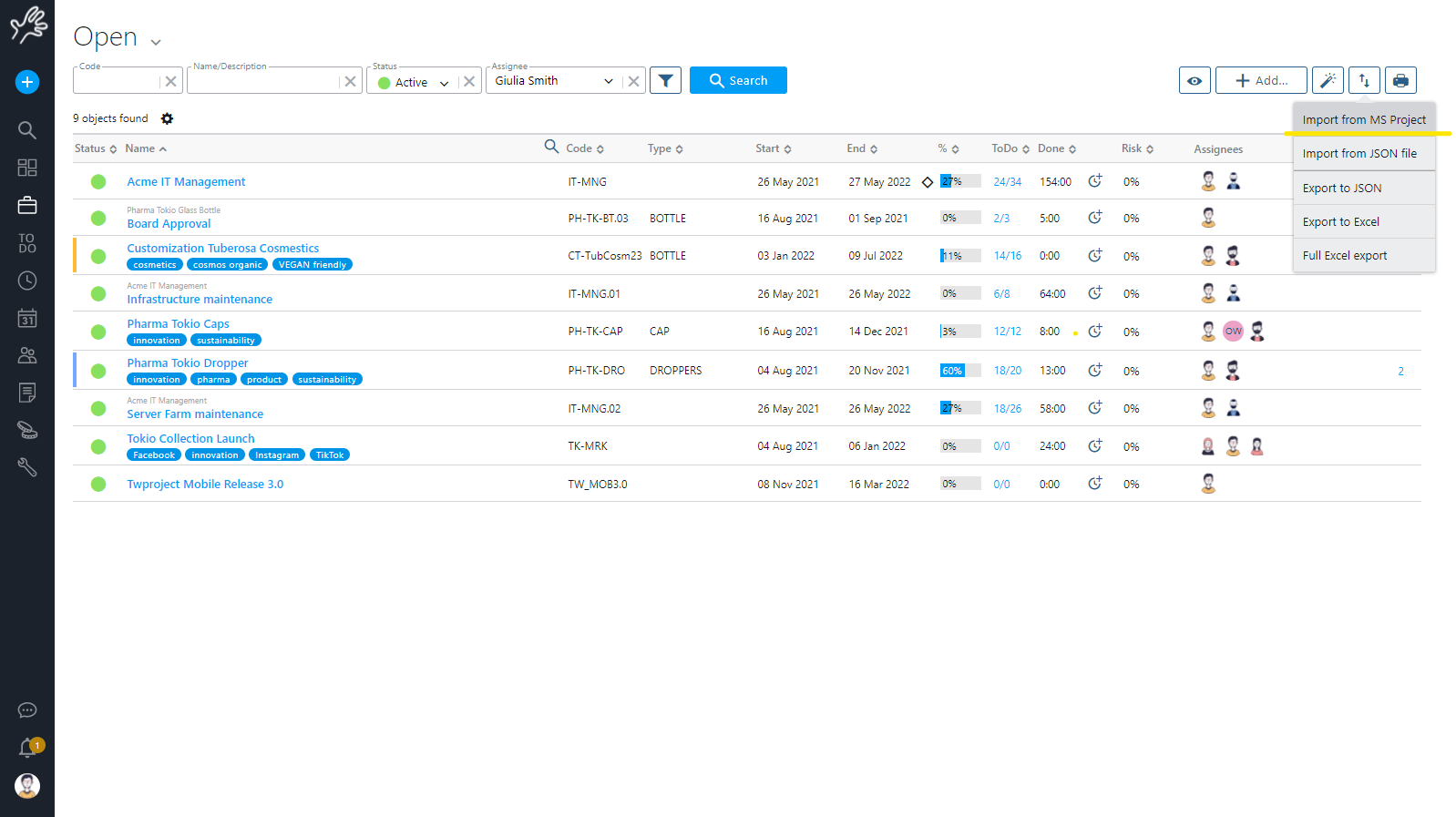1456x817 pixels.
Task: Expand the Open page title dropdown
Action: 156,42
